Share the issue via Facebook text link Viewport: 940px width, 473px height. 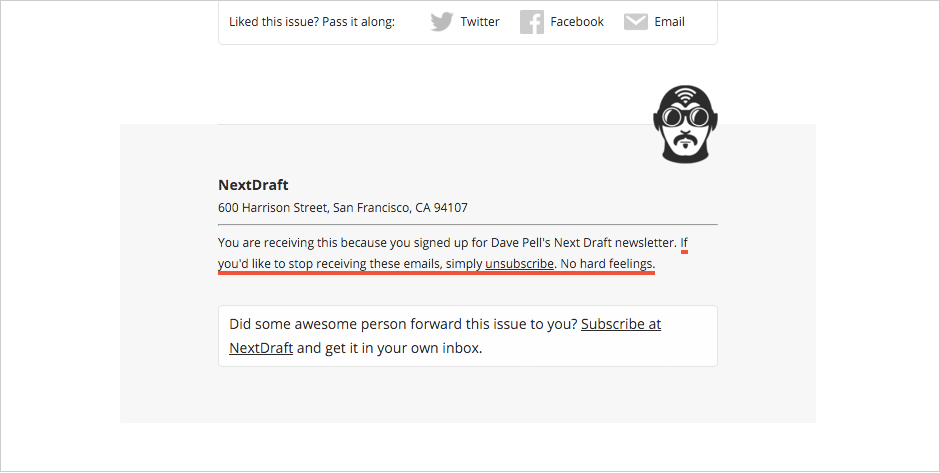tap(577, 22)
